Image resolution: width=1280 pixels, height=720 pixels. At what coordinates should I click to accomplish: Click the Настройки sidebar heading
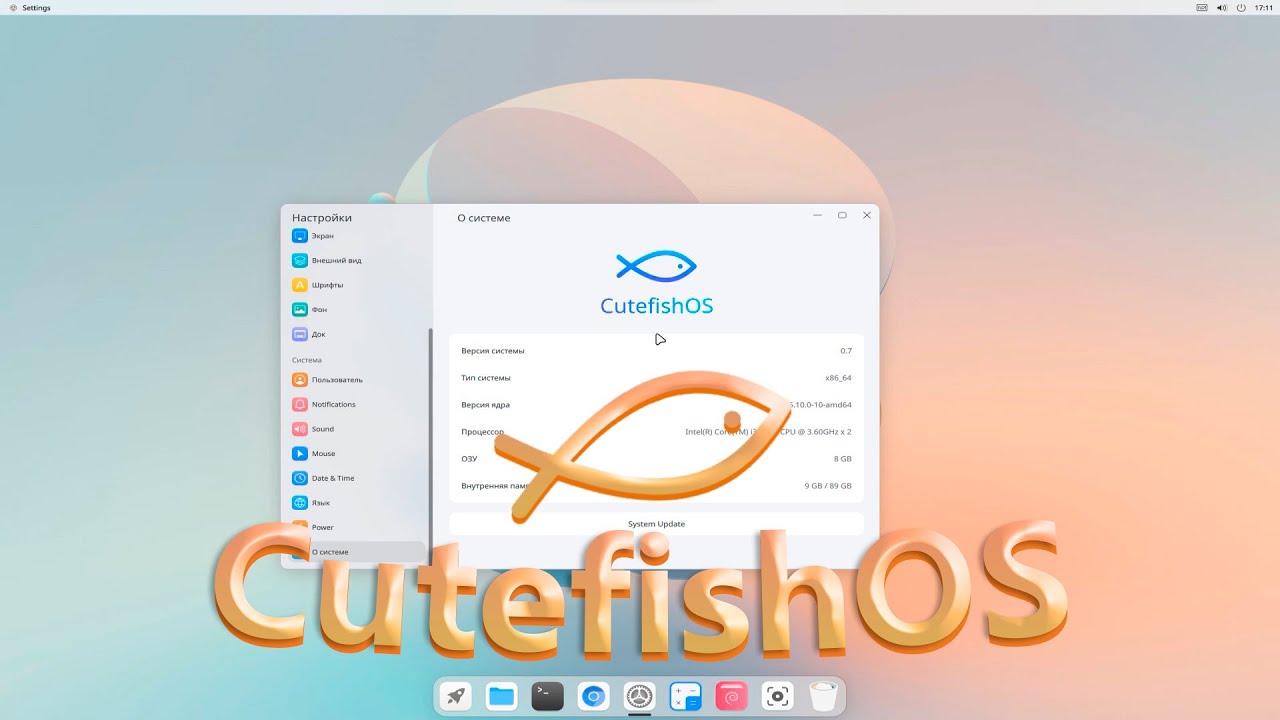click(x=322, y=218)
